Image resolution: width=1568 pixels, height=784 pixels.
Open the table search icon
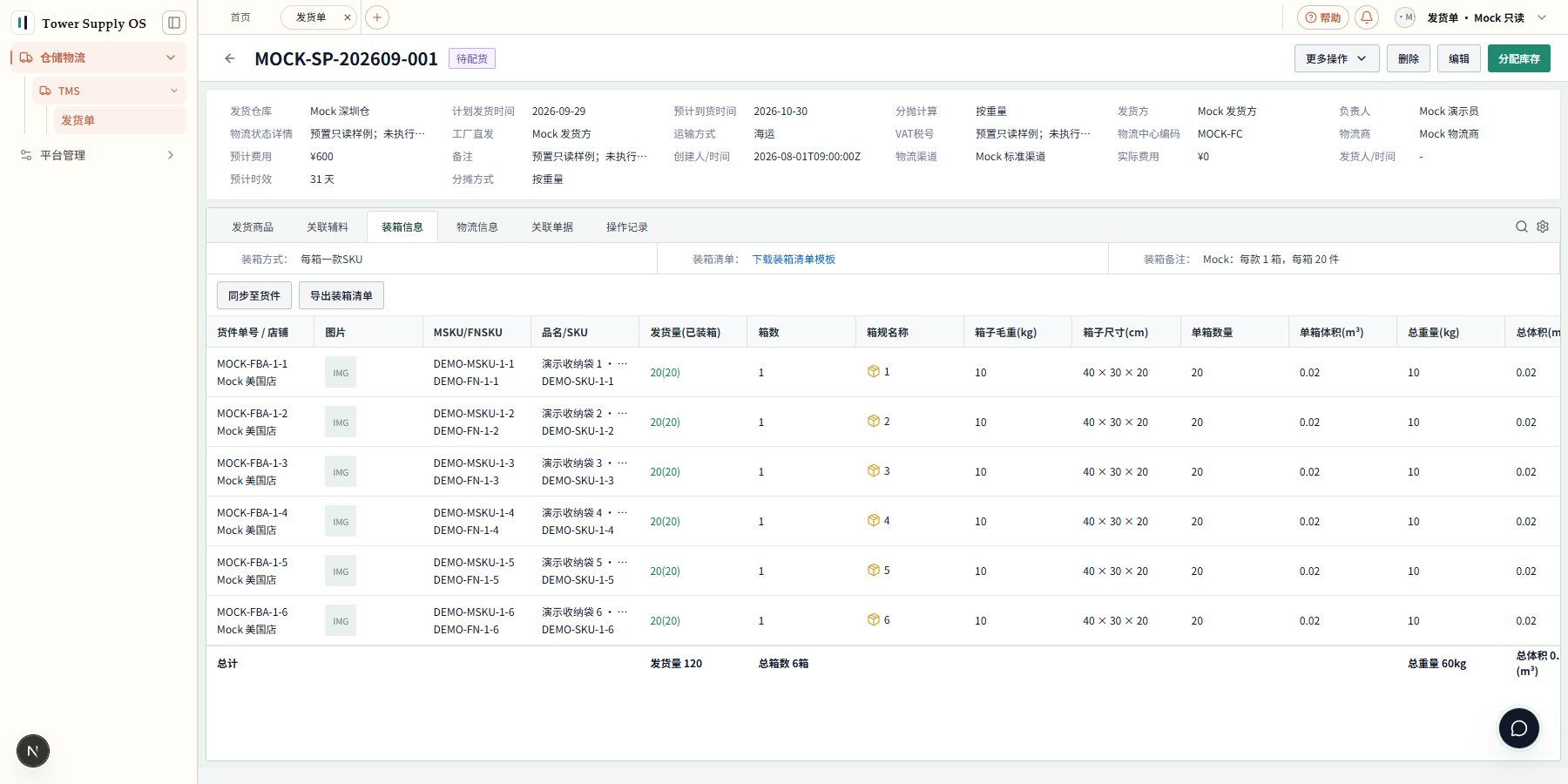(1522, 226)
